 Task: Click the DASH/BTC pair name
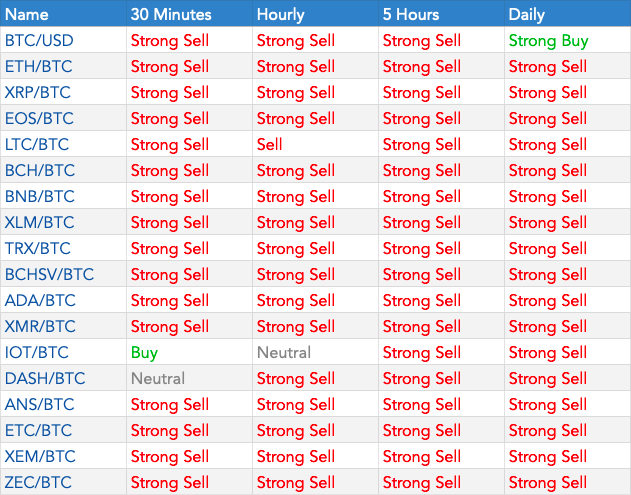tap(44, 379)
